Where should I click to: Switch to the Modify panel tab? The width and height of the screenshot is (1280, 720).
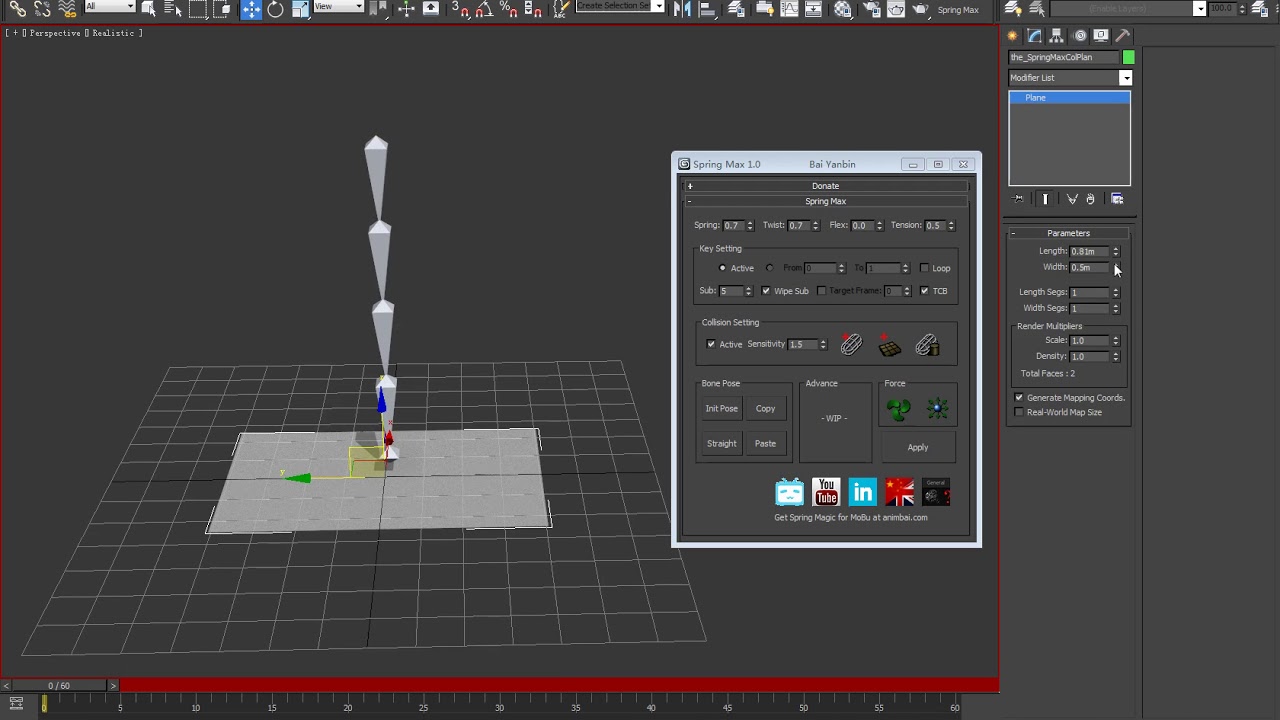click(x=1034, y=35)
